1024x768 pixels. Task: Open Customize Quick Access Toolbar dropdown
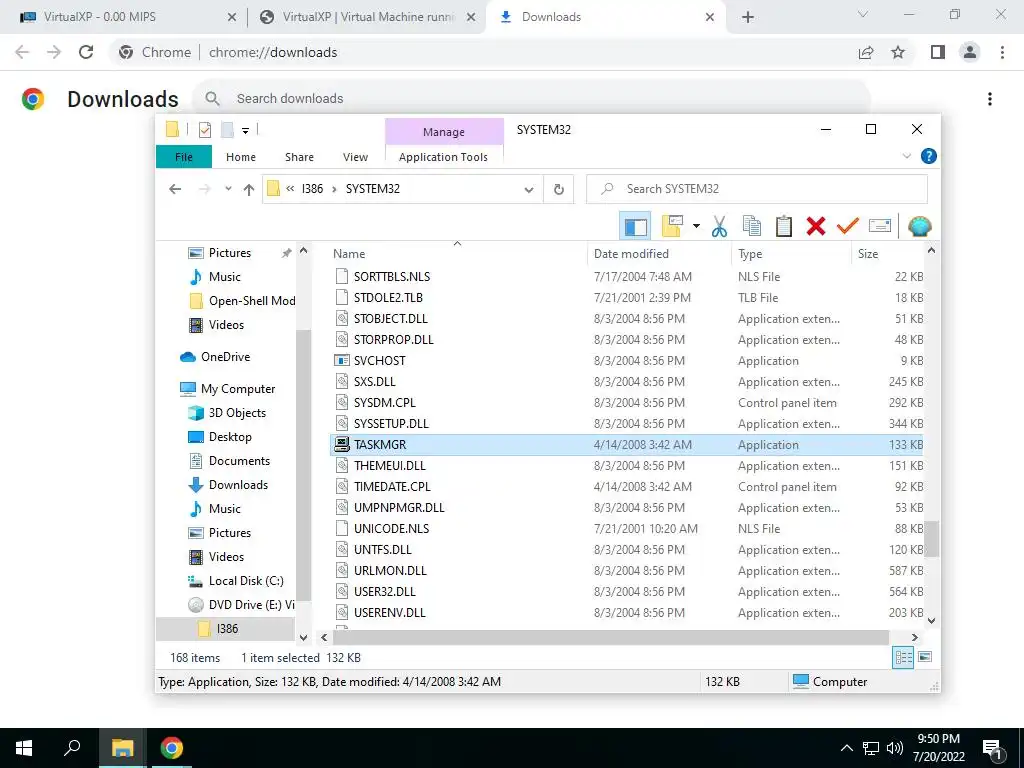pos(246,131)
